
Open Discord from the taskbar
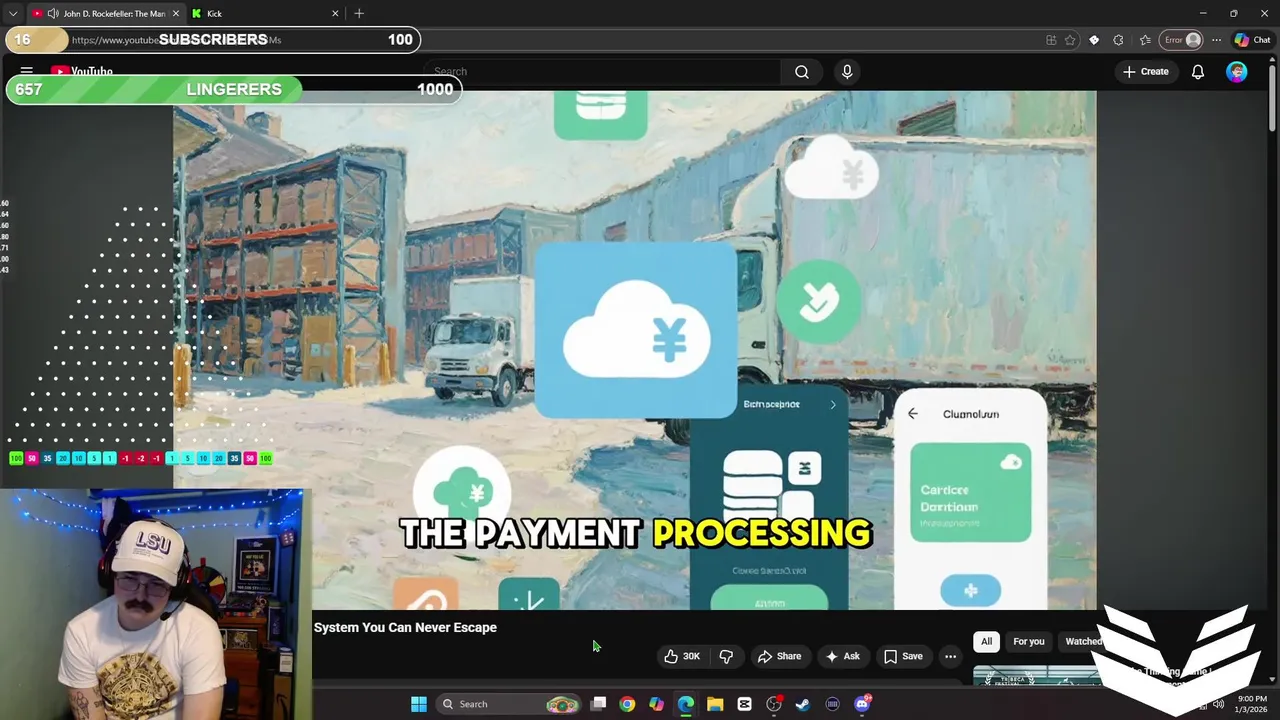click(x=862, y=704)
